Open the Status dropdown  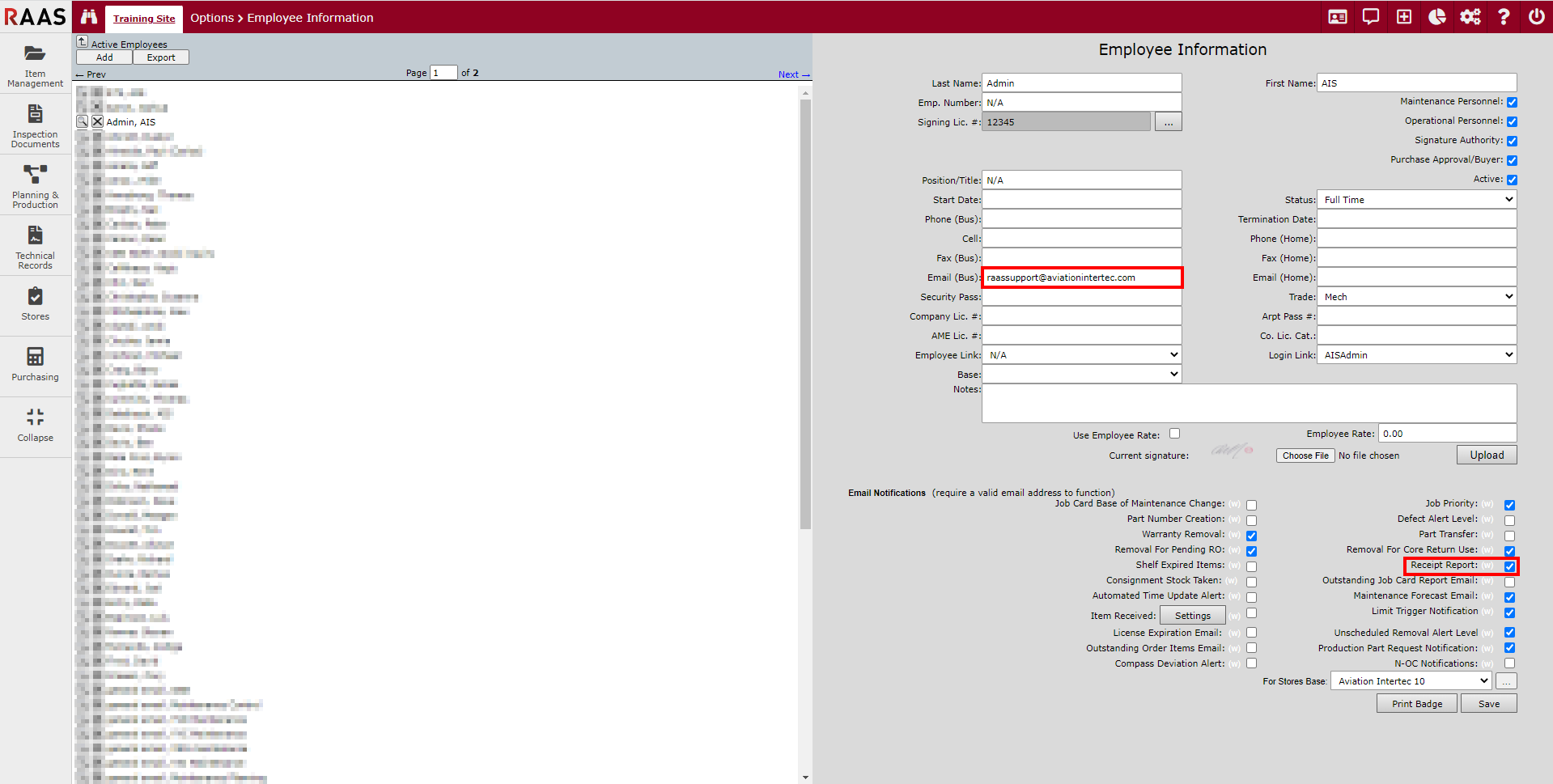(x=1416, y=200)
